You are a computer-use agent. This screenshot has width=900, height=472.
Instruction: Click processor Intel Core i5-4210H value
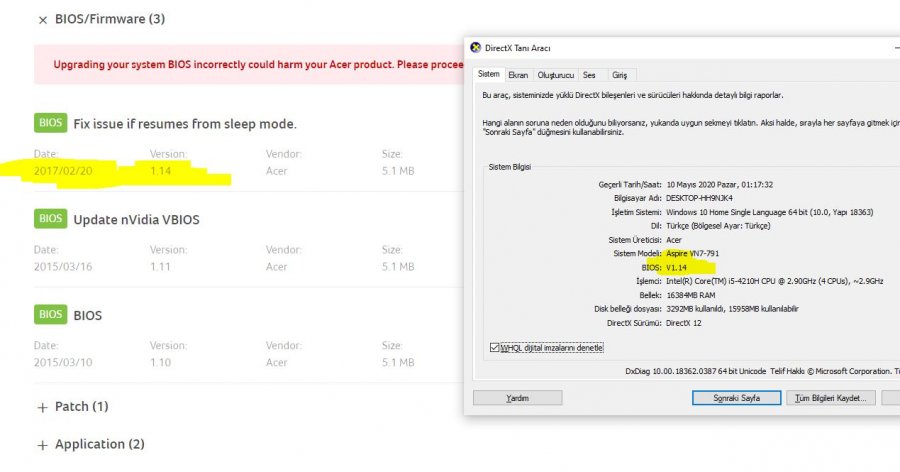pos(774,281)
